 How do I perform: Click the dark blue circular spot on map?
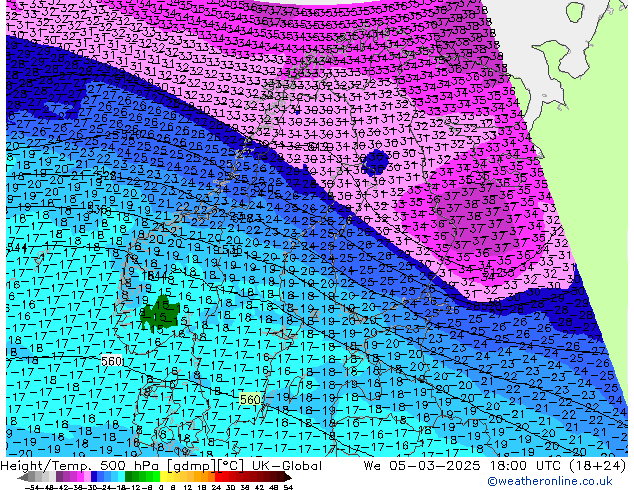[x=374, y=161]
